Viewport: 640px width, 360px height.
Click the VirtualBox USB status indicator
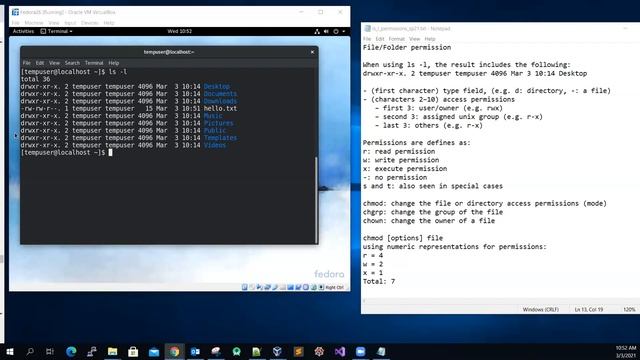pyautogui.click(x=275, y=287)
